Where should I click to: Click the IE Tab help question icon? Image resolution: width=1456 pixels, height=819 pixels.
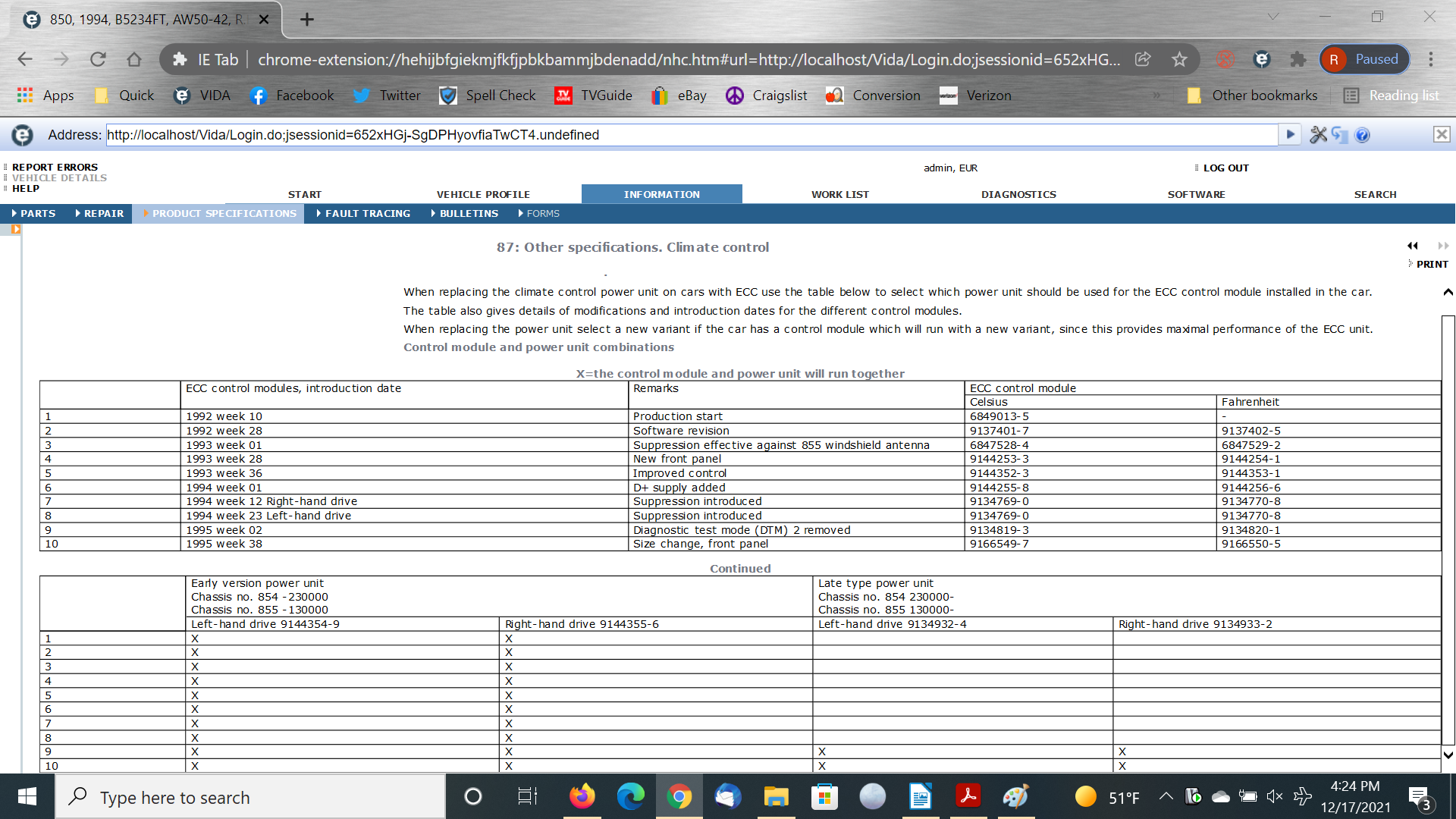(1362, 135)
